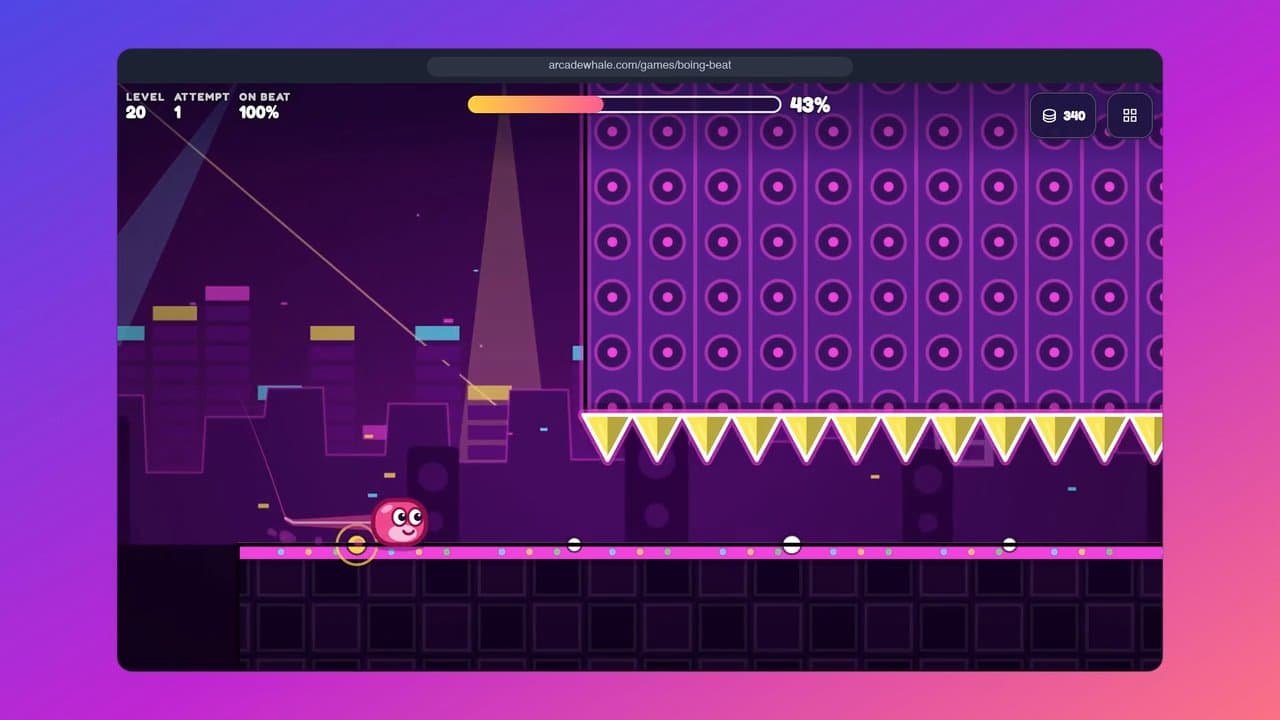Image resolution: width=1280 pixels, height=720 pixels.
Task: Click the LEVEL 20 indicator
Action: tap(145, 106)
